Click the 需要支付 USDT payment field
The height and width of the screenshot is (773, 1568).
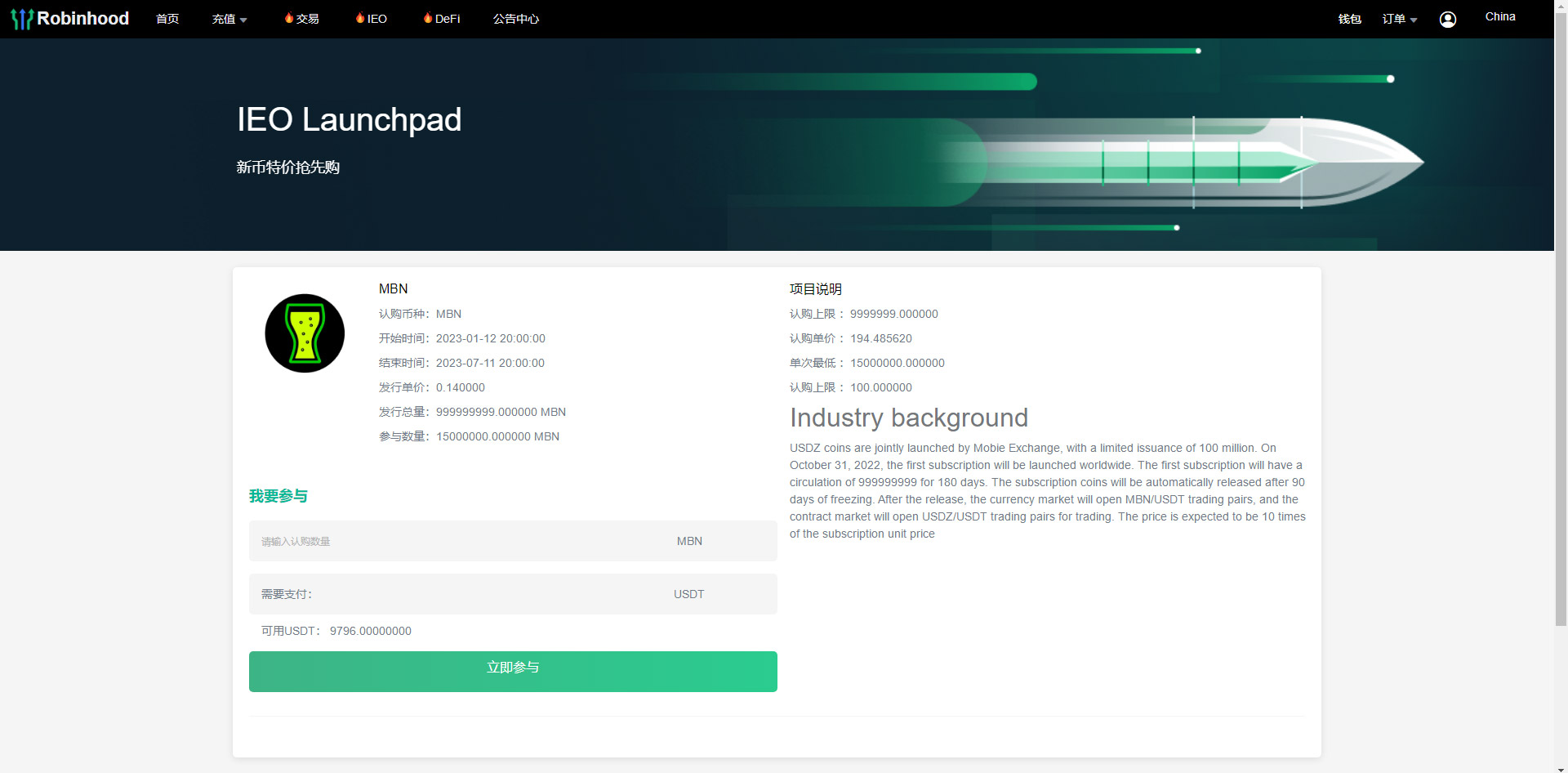coord(457,594)
